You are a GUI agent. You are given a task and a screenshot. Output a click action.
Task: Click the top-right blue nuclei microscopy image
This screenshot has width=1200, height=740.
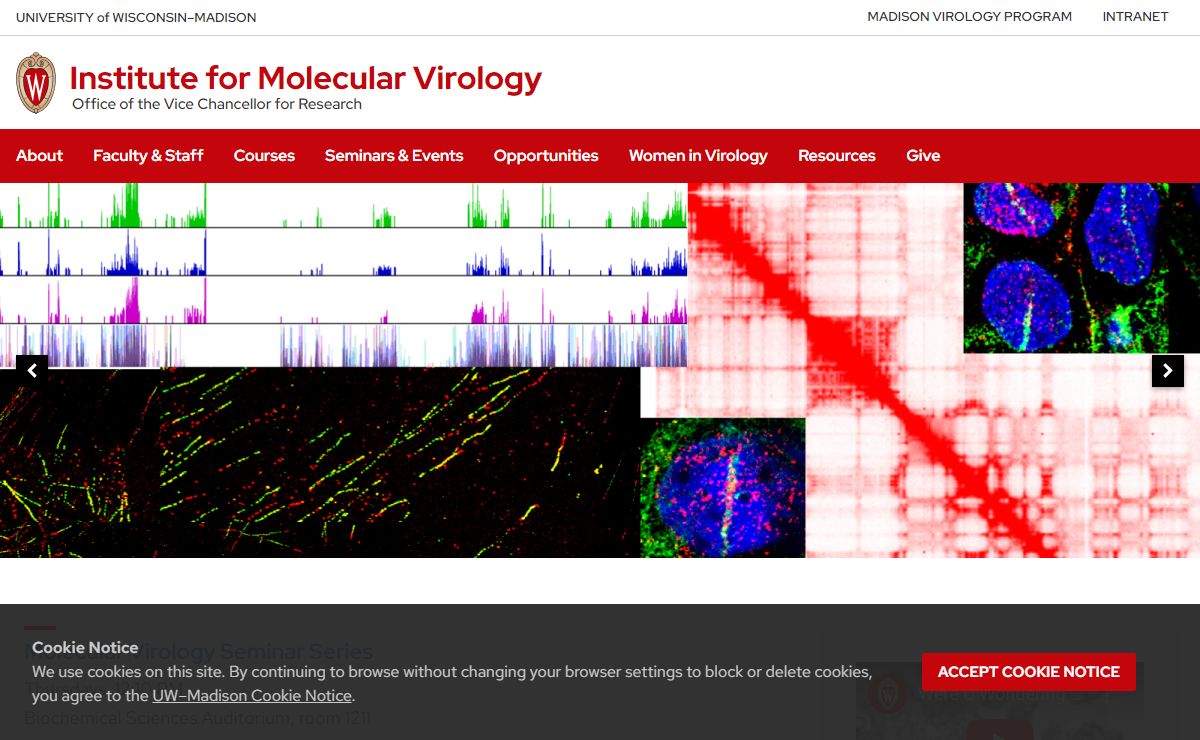click(x=1081, y=267)
